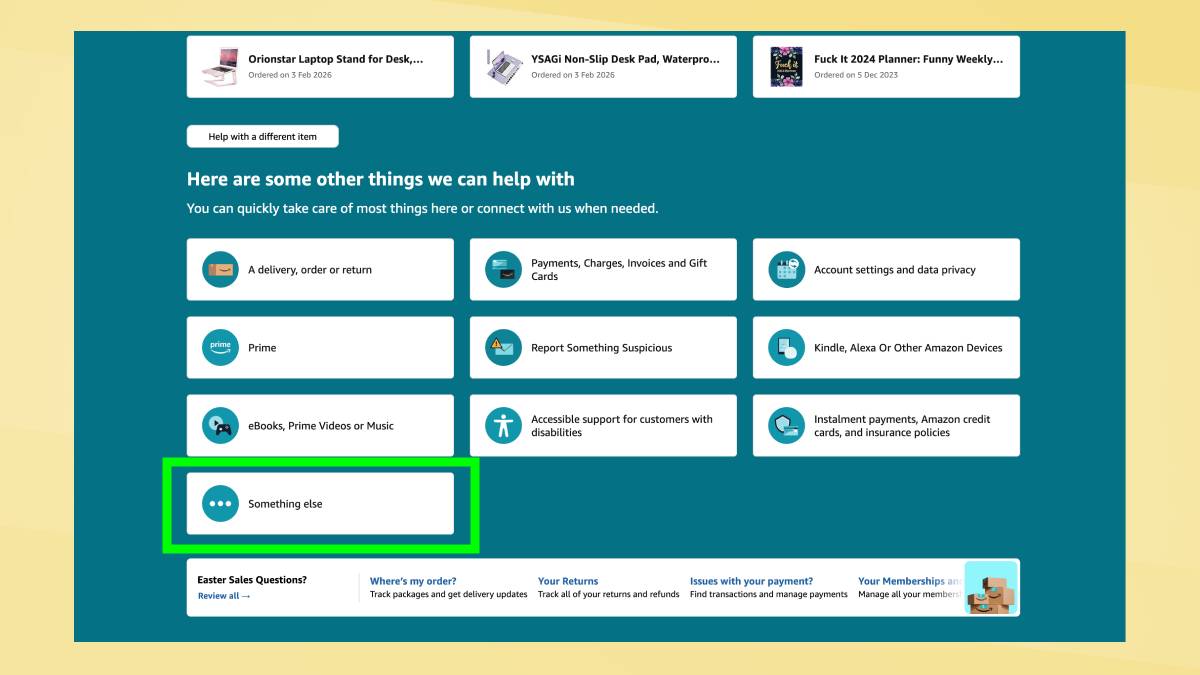Select the YSAGi Desk Pad order thumbnail
Image resolution: width=1200 pixels, height=675 pixels.
[504, 67]
